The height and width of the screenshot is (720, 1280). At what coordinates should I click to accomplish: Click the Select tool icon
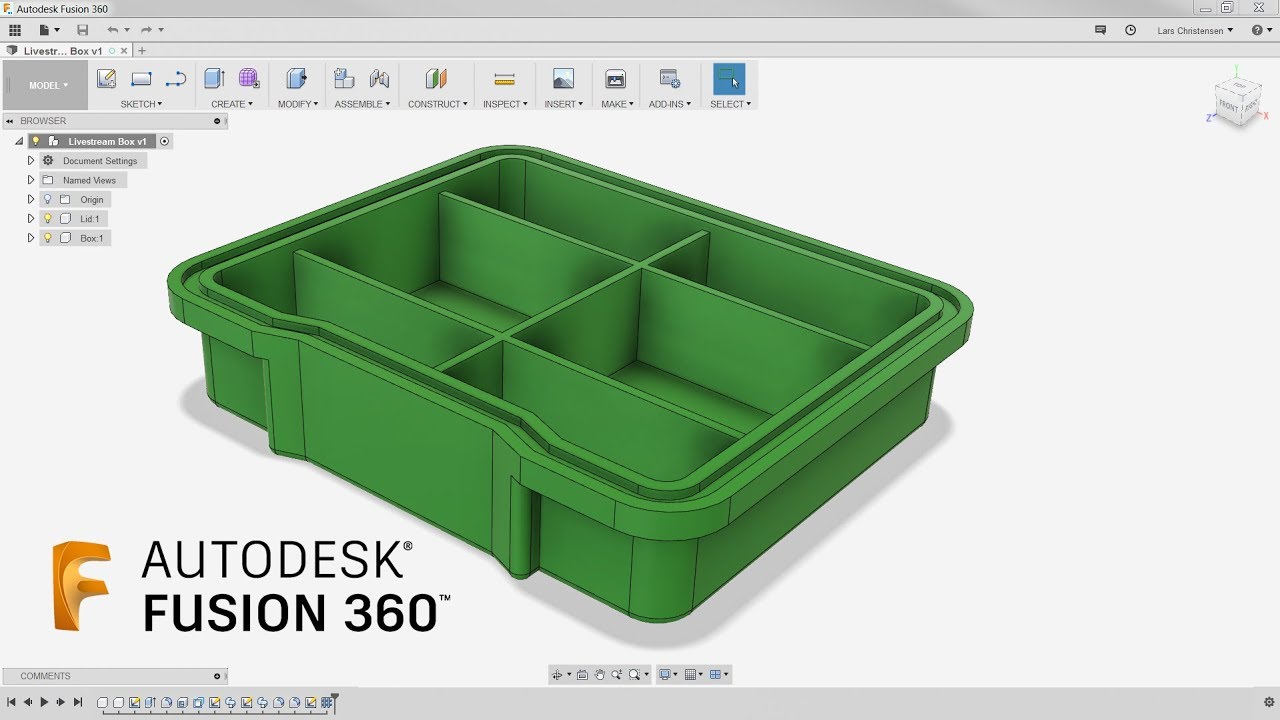729,78
